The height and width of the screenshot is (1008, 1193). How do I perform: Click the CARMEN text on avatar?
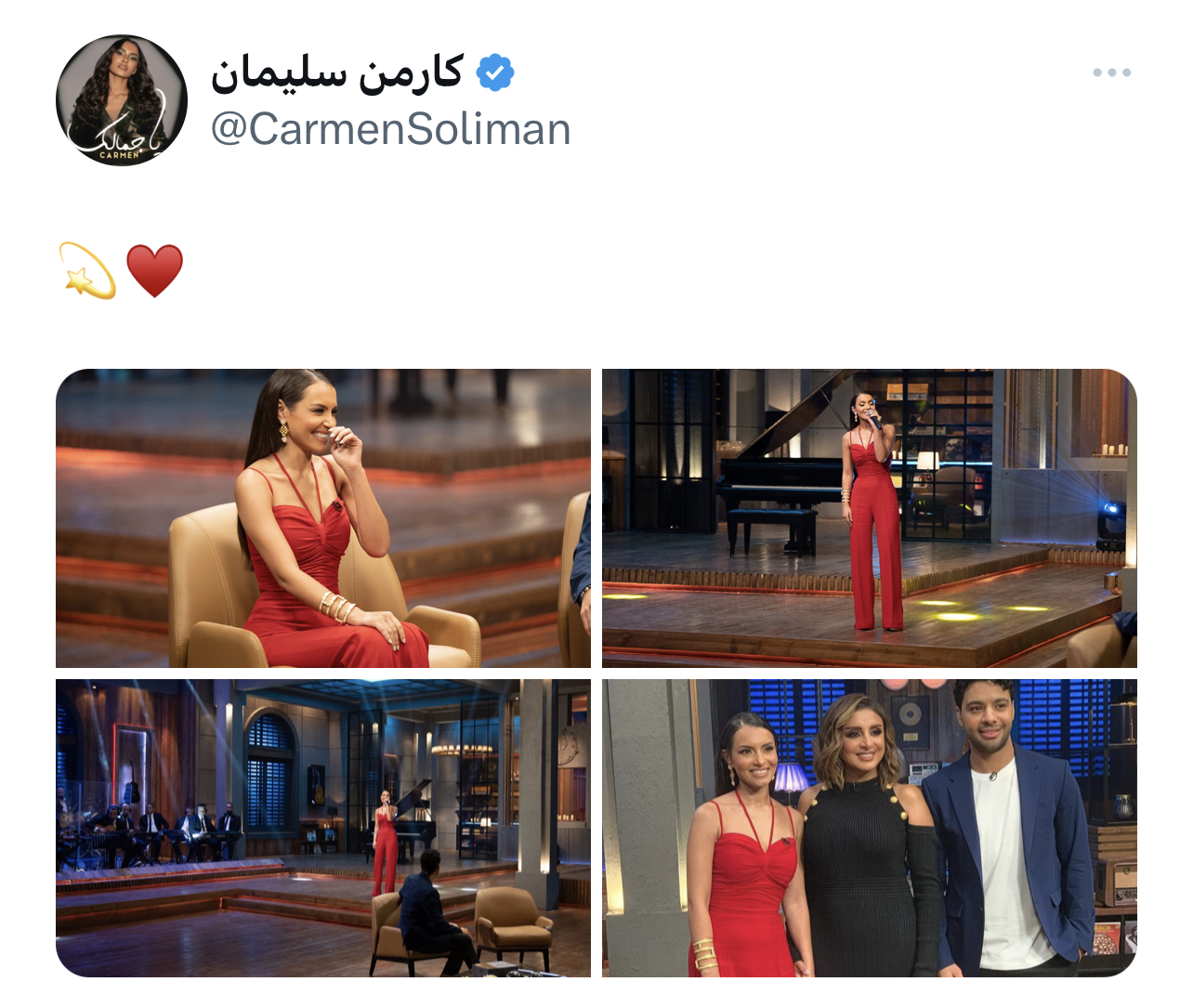pyautogui.click(x=119, y=156)
